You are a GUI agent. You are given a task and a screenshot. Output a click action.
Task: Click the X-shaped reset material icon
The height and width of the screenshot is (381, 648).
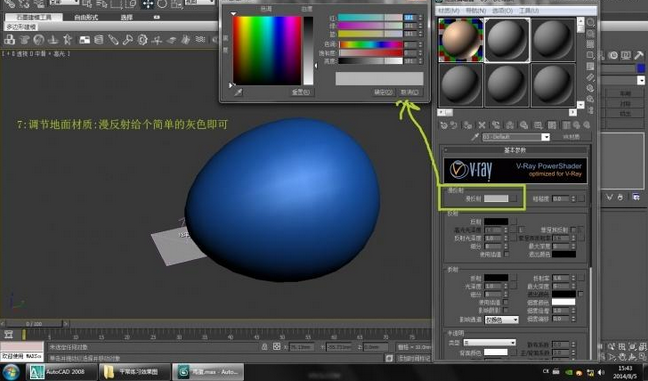(481, 125)
